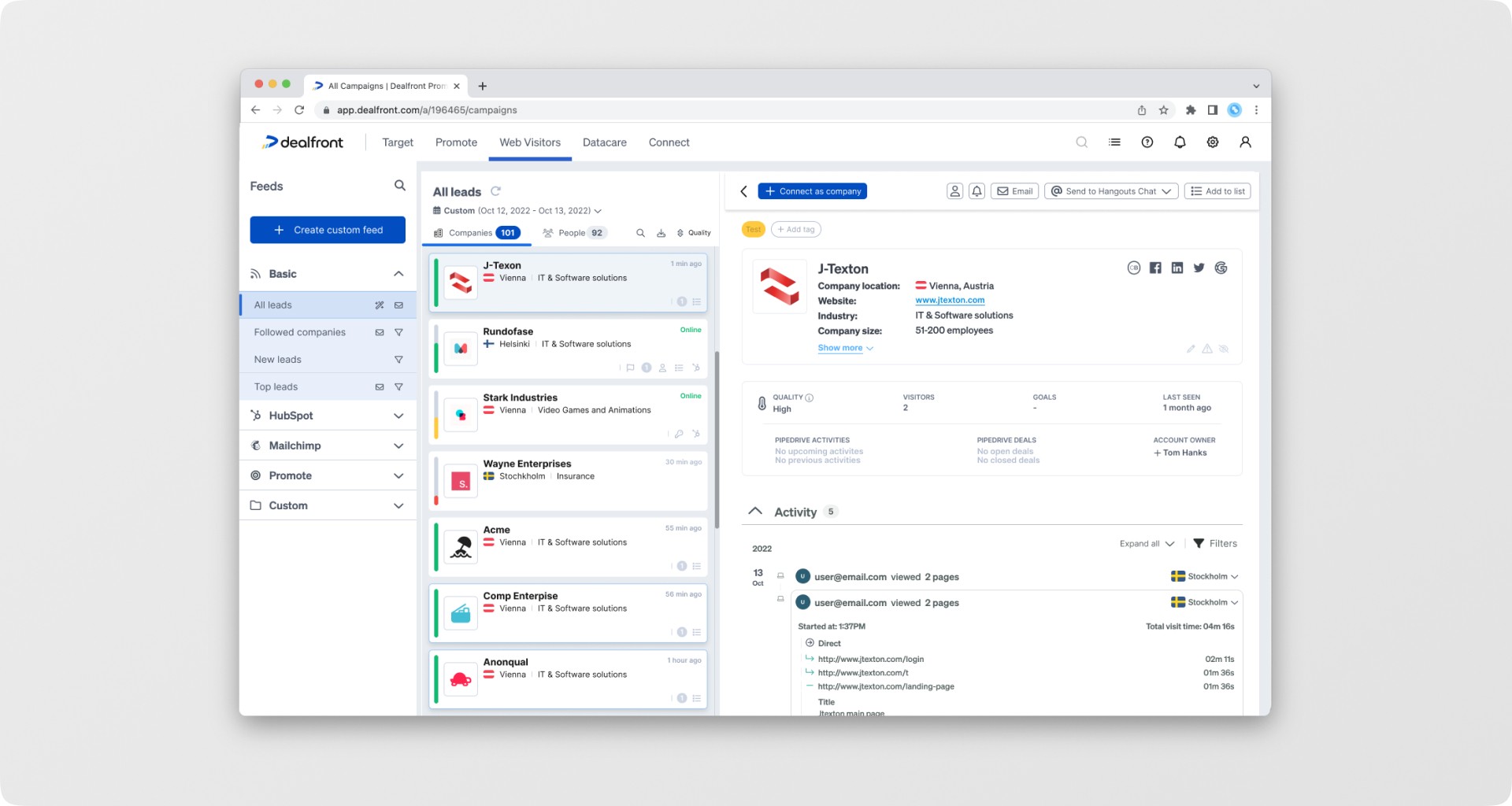Viewport: 1512px width, 806px height.
Task: Switch to Web Visitors
Action: tap(530, 142)
